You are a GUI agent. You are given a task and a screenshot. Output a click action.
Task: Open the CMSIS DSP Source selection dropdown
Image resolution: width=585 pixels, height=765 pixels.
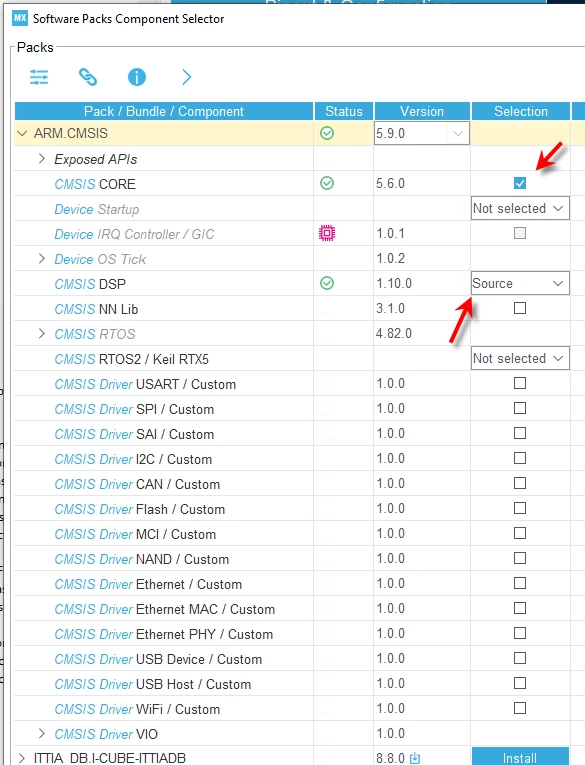coord(520,283)
